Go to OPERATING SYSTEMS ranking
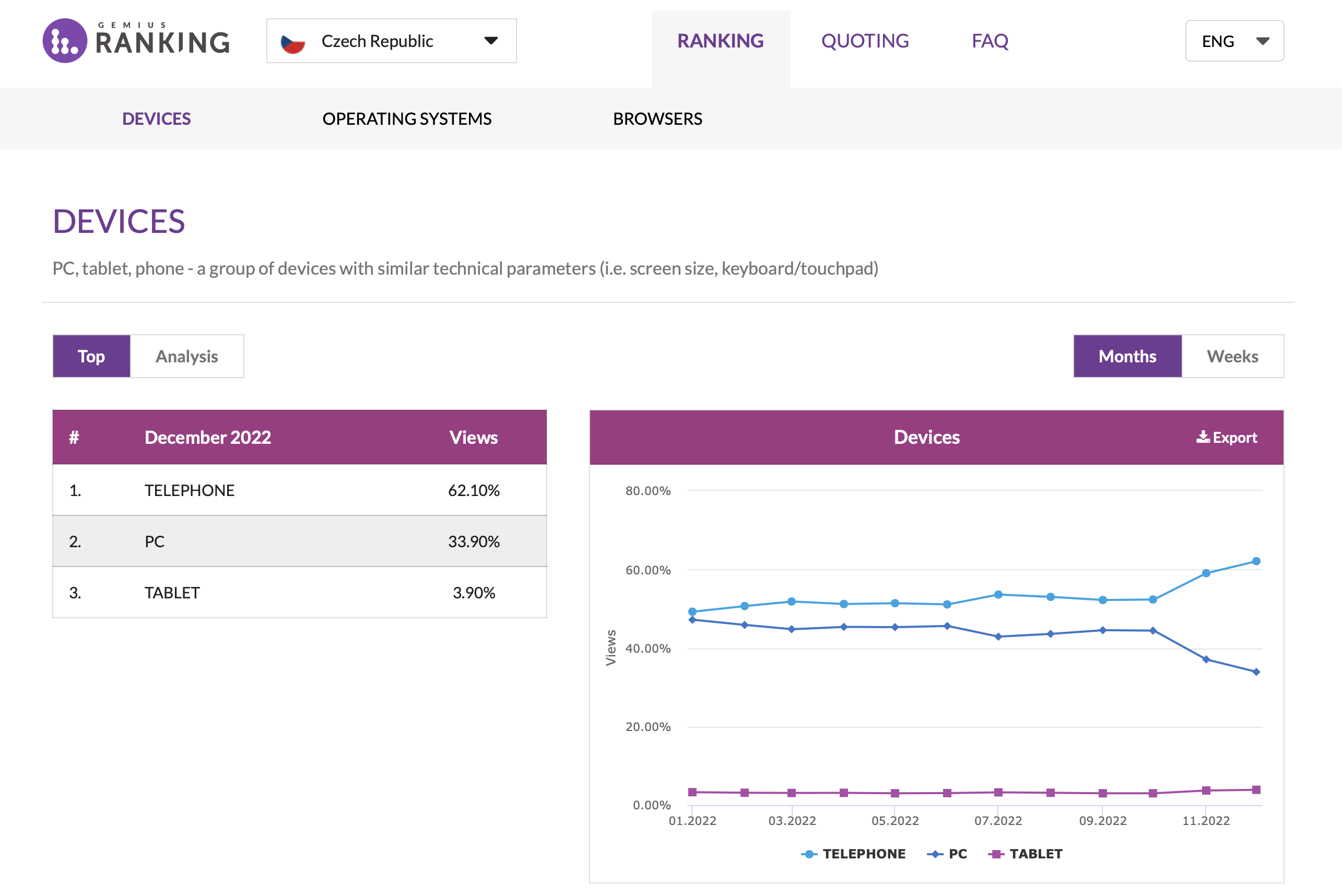This screenshot has height=896, width=1342. [407, 119]
